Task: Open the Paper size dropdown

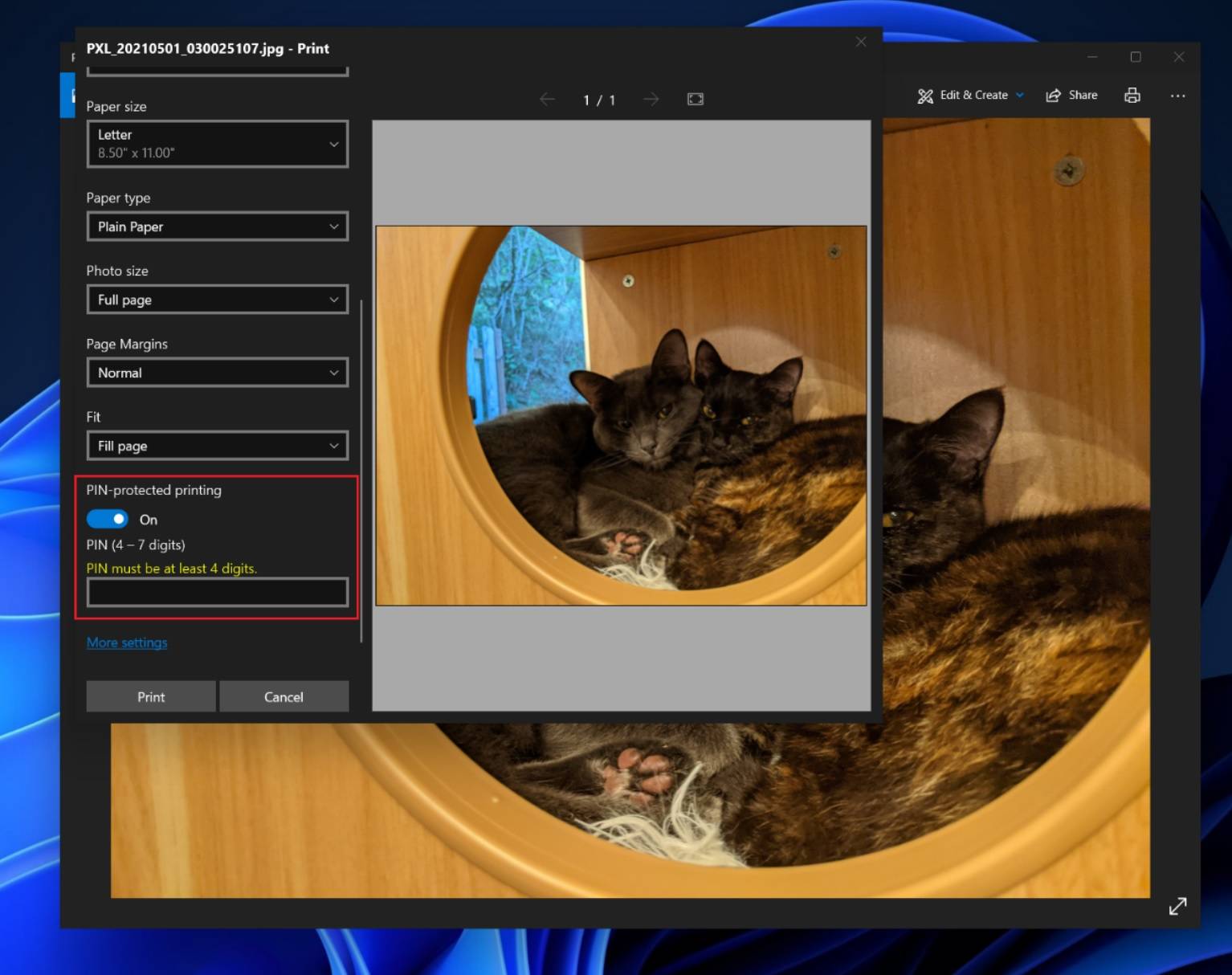Action: pyautogui.click(x=217, y=144)
